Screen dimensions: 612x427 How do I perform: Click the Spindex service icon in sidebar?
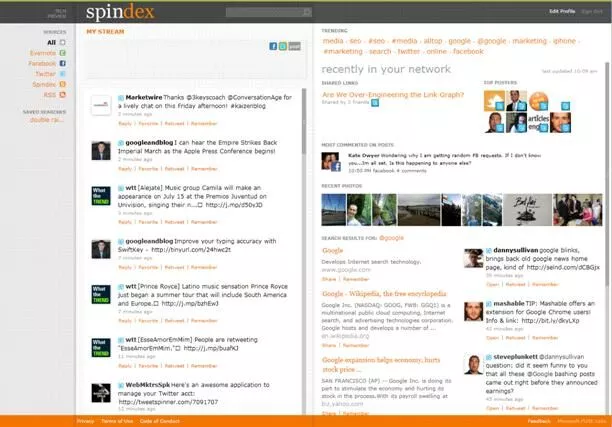(x=62, y=84)
